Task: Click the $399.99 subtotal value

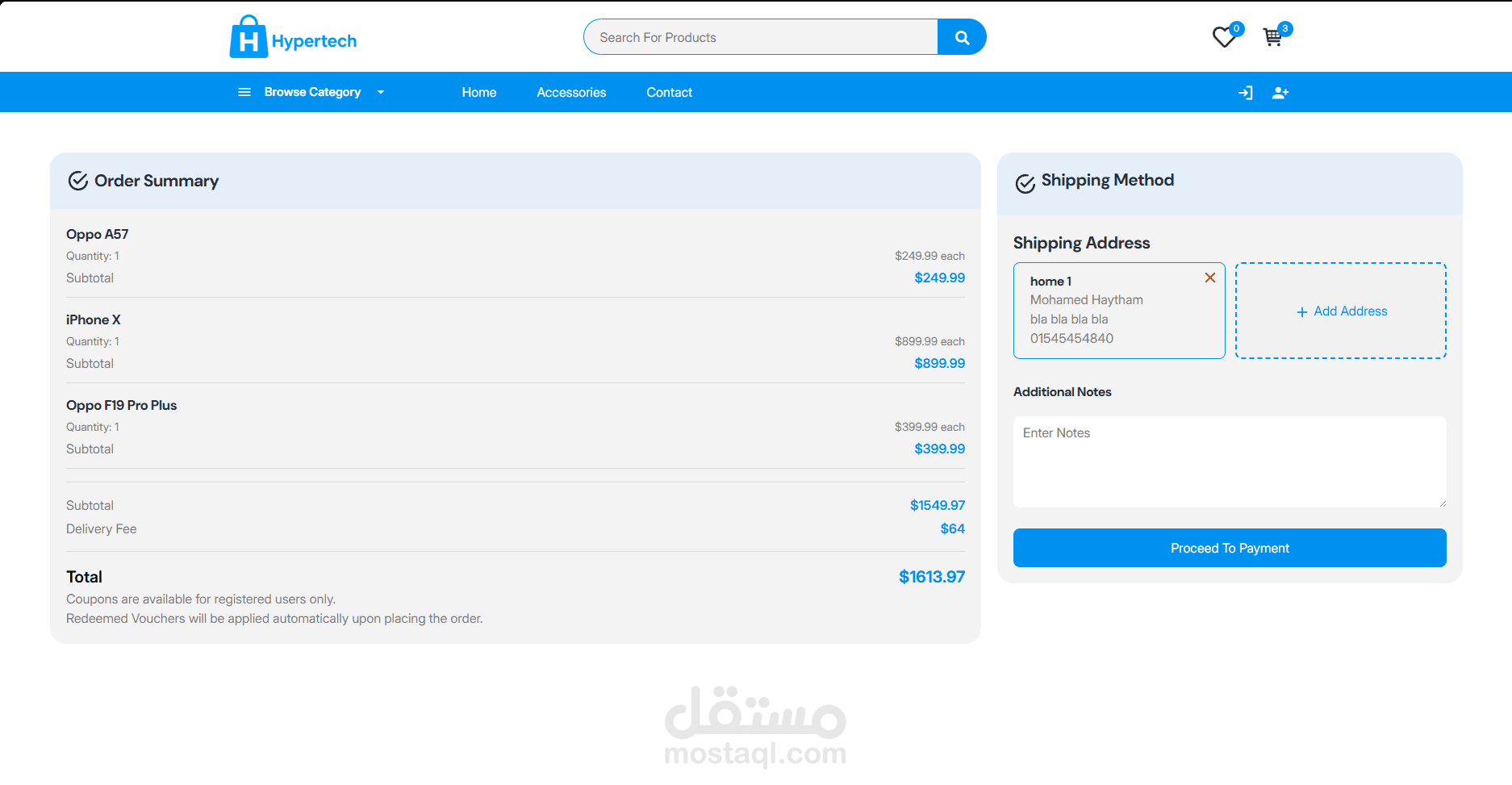Action: click(x=939, y=449)
